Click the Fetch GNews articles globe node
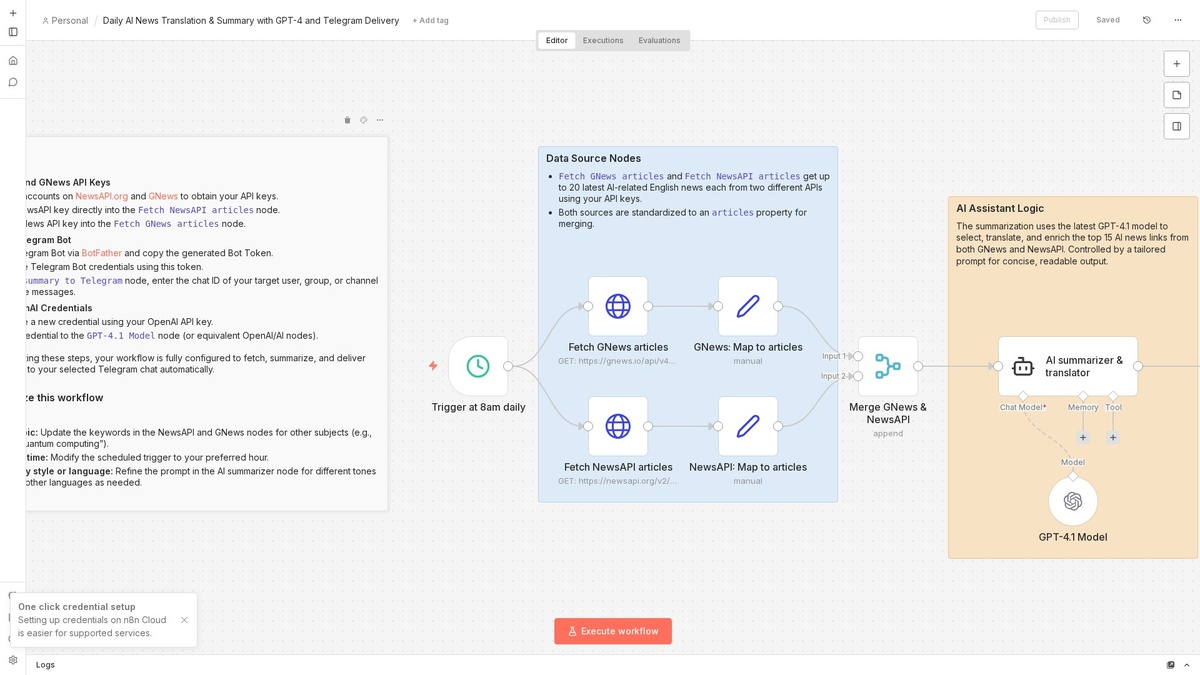1200x675 pixels. tap(618, 306)
